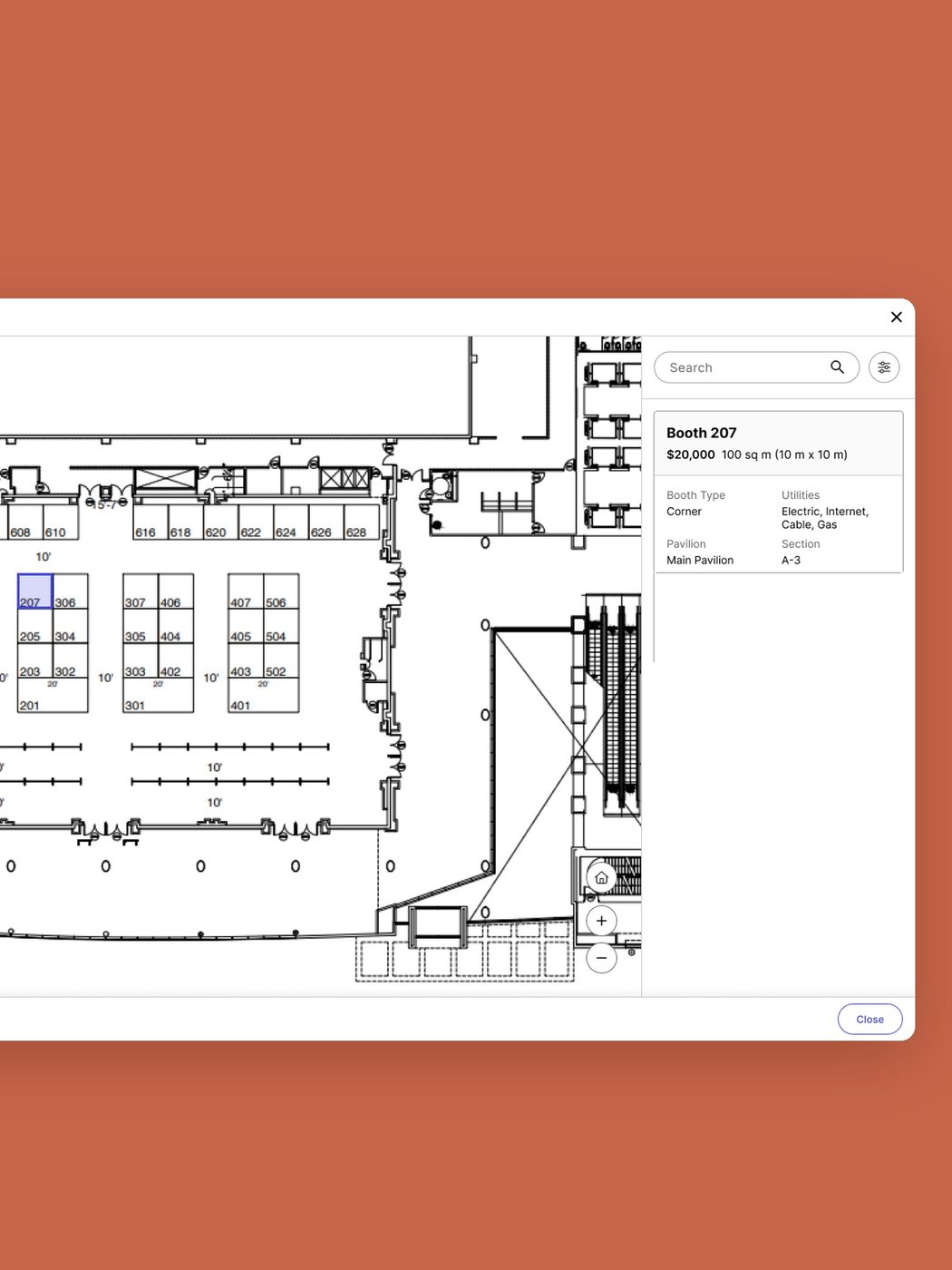Select booth 402 on the map
The width and height of the screenshot is (952, 1270).
click(176, 660)
